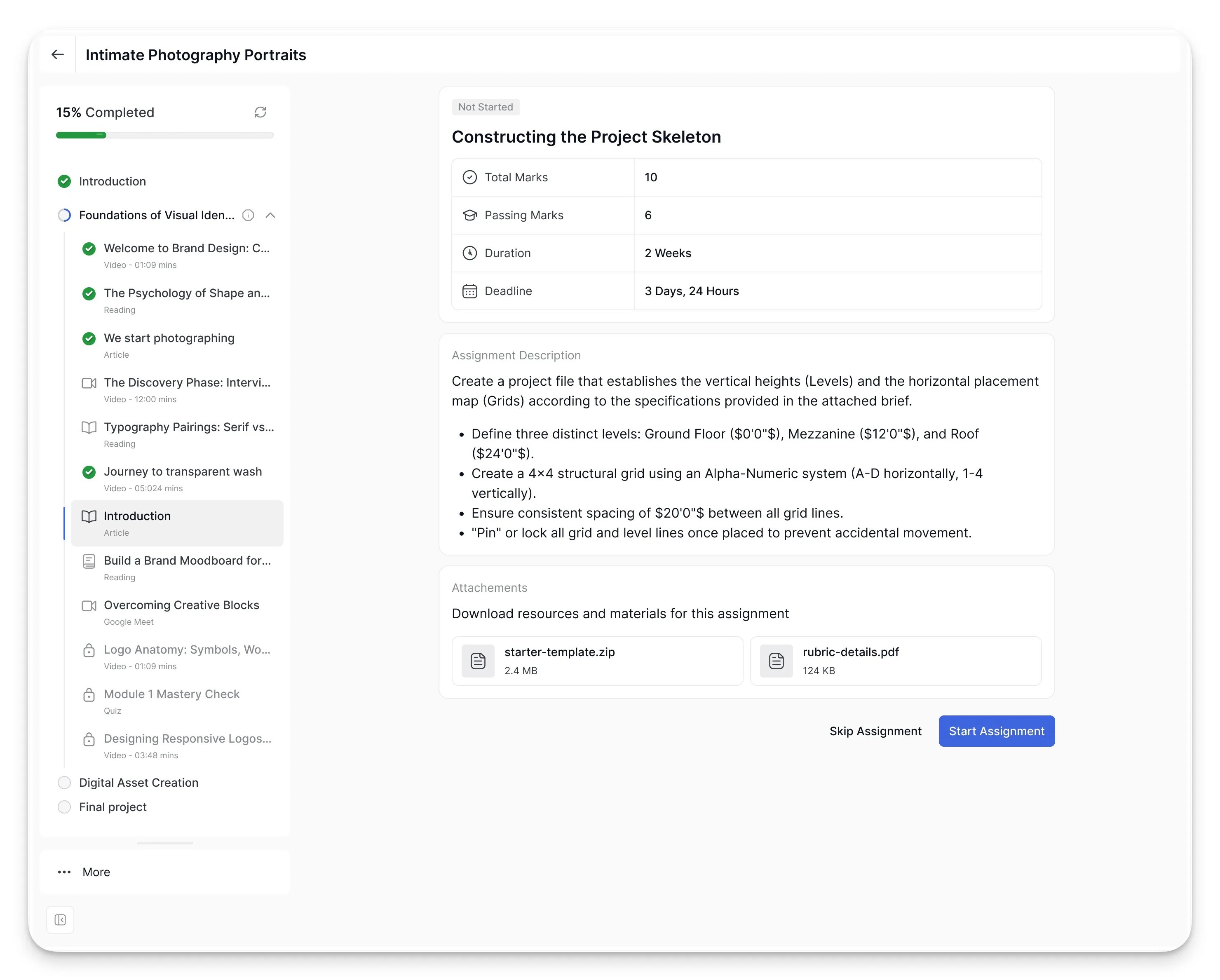Click the Intimate Photography Portraits title
Viewport: 1220px width, 980px height.
196,55
